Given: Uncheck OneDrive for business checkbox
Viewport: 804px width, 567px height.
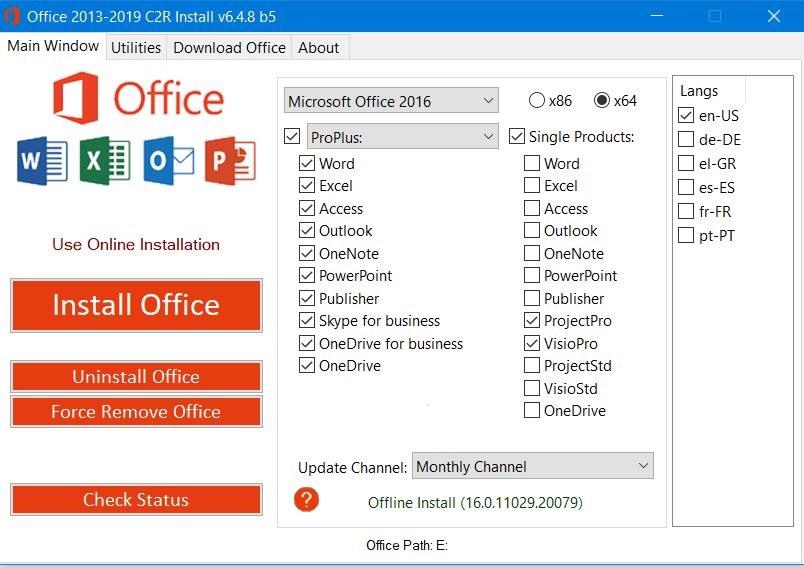Looking at the screenshot, I should [x=307, y=343].
